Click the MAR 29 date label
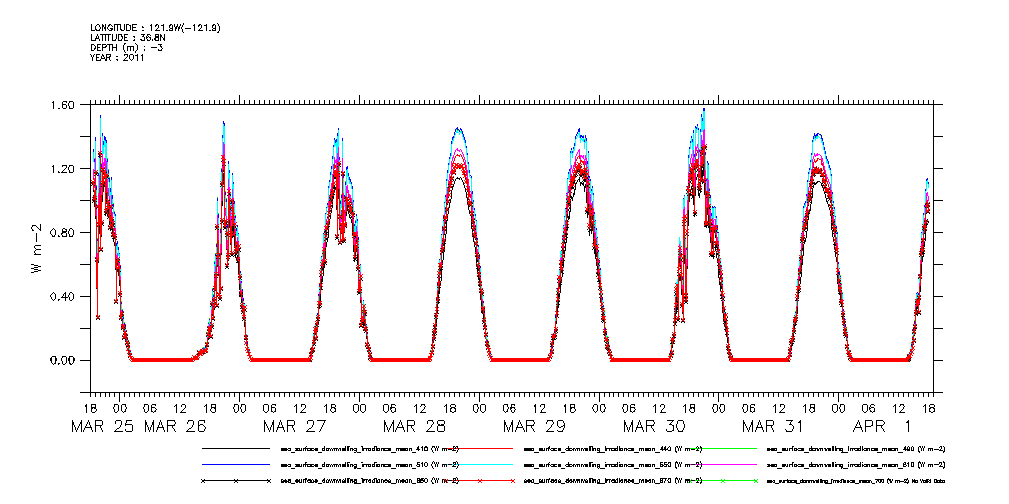Viewport: 1009px width, 504px height. click(535, 426)
